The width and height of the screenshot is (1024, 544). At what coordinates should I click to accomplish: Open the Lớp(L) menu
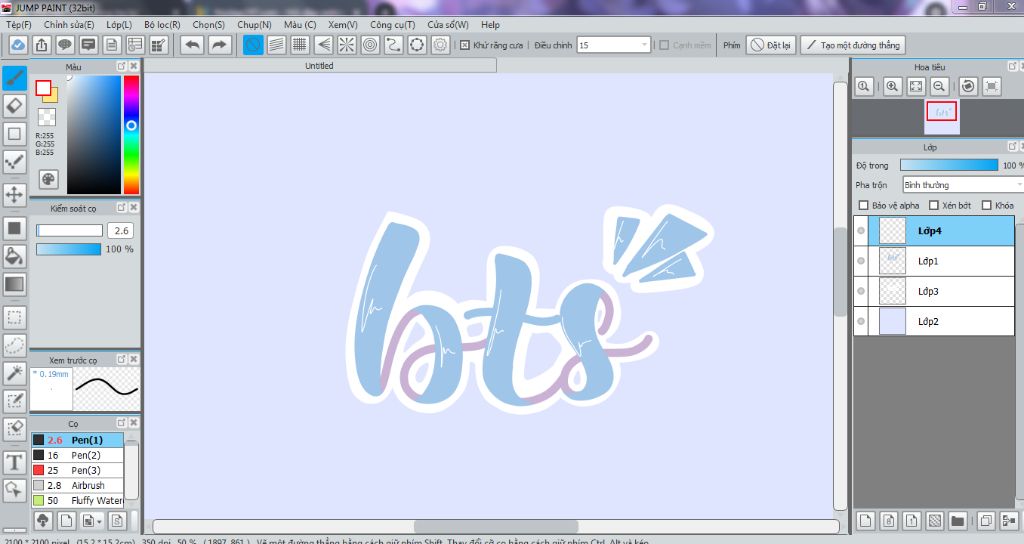click(x=119, y=24)
